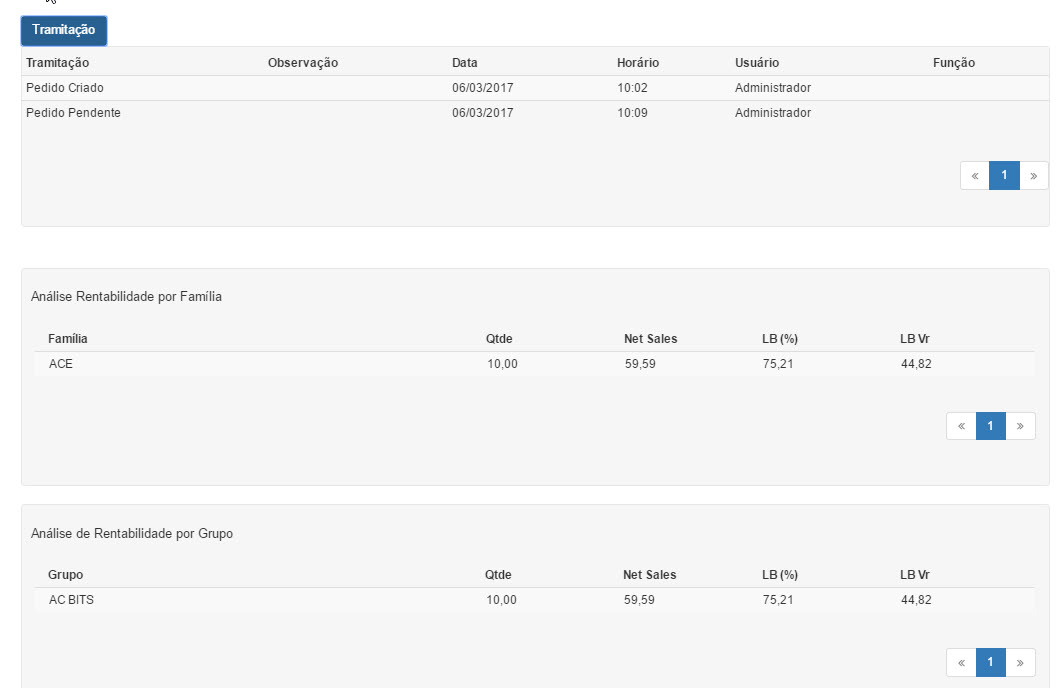Click the Data column header
1064x688 pixels.
click(x=465, y=62)
